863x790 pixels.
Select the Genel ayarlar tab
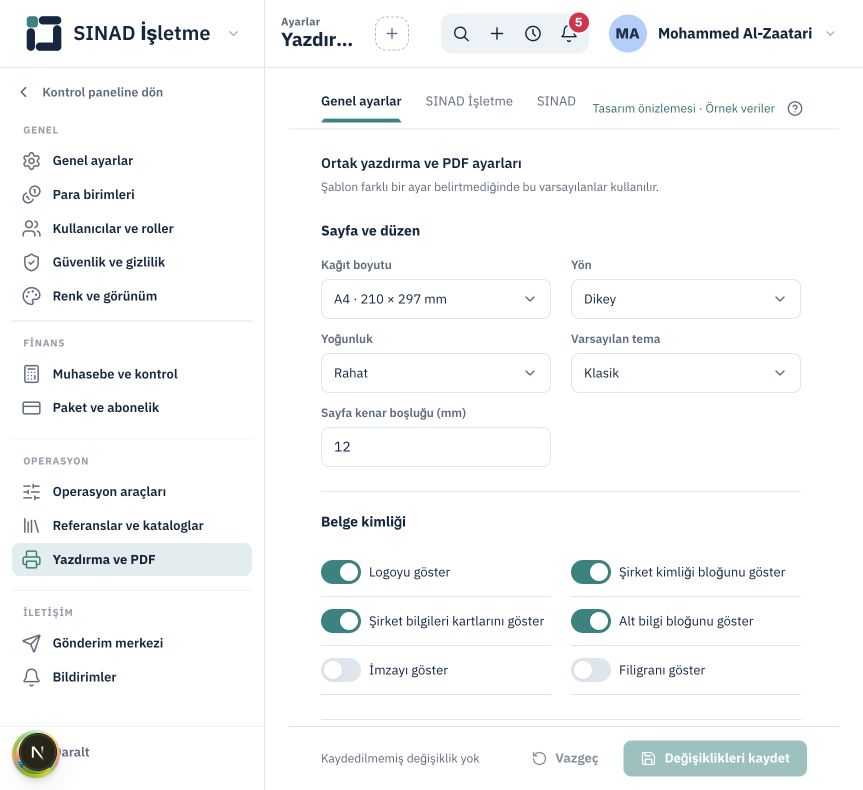point(361,101)
